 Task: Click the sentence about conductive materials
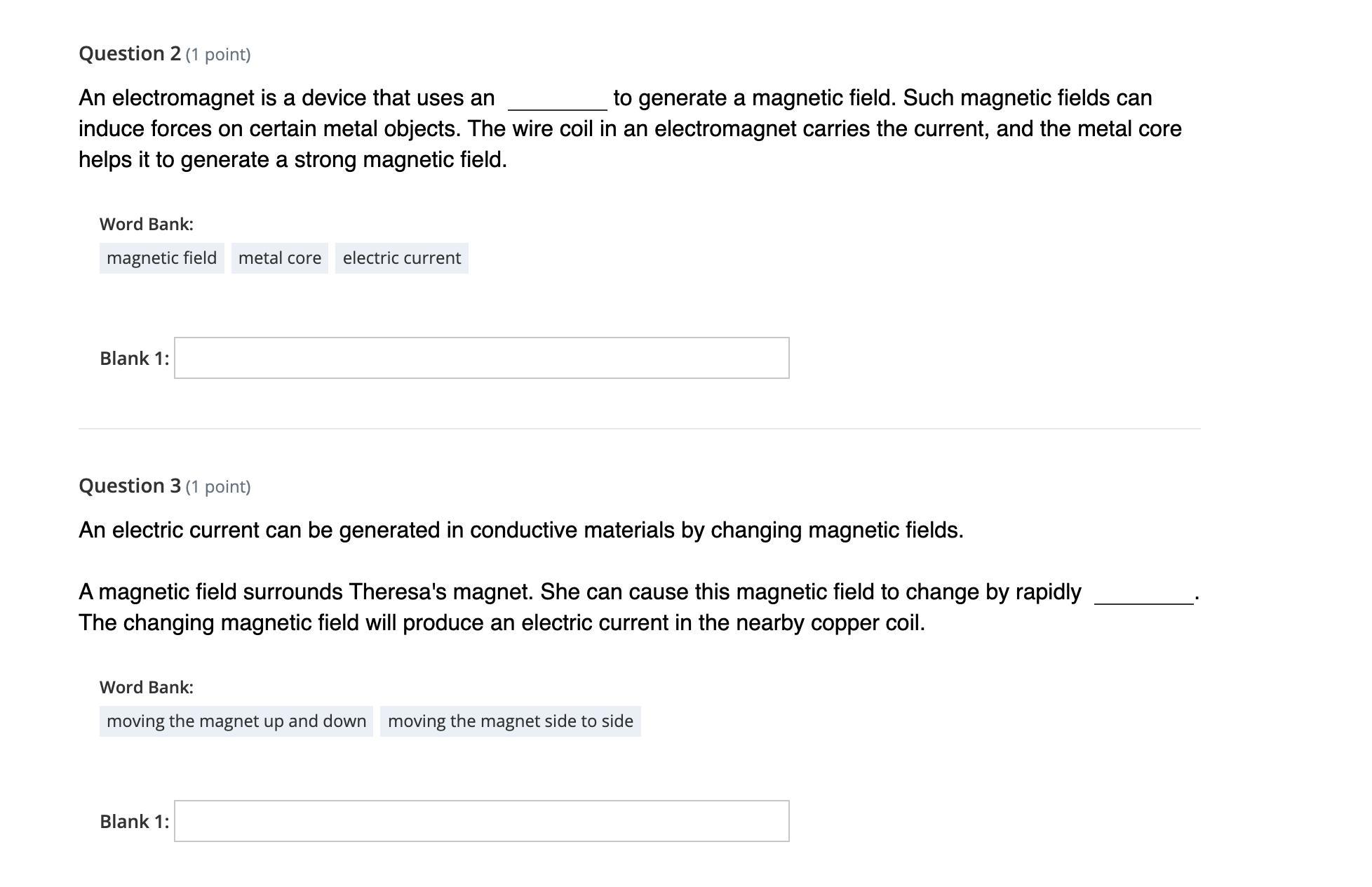point(520,531)
